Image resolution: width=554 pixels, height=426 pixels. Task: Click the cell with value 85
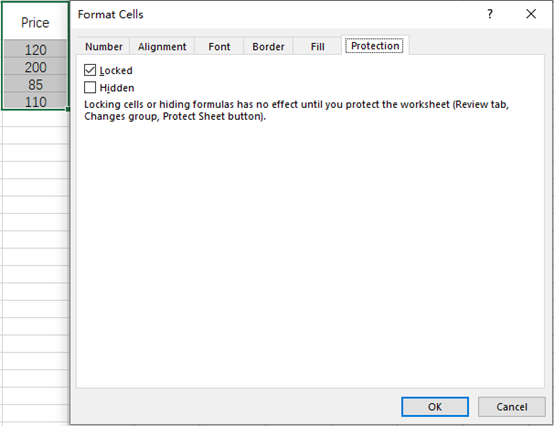(35, 84)
